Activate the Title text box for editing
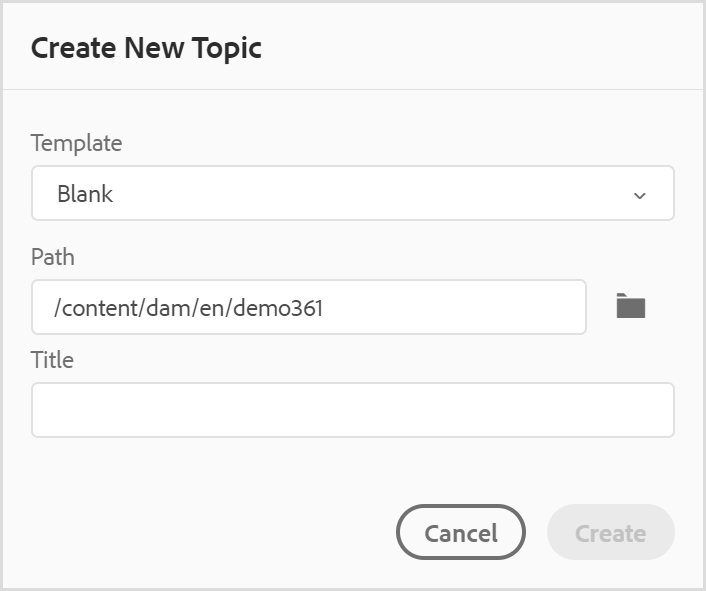The width and height of the screenshot is (706, 591). 353,410
